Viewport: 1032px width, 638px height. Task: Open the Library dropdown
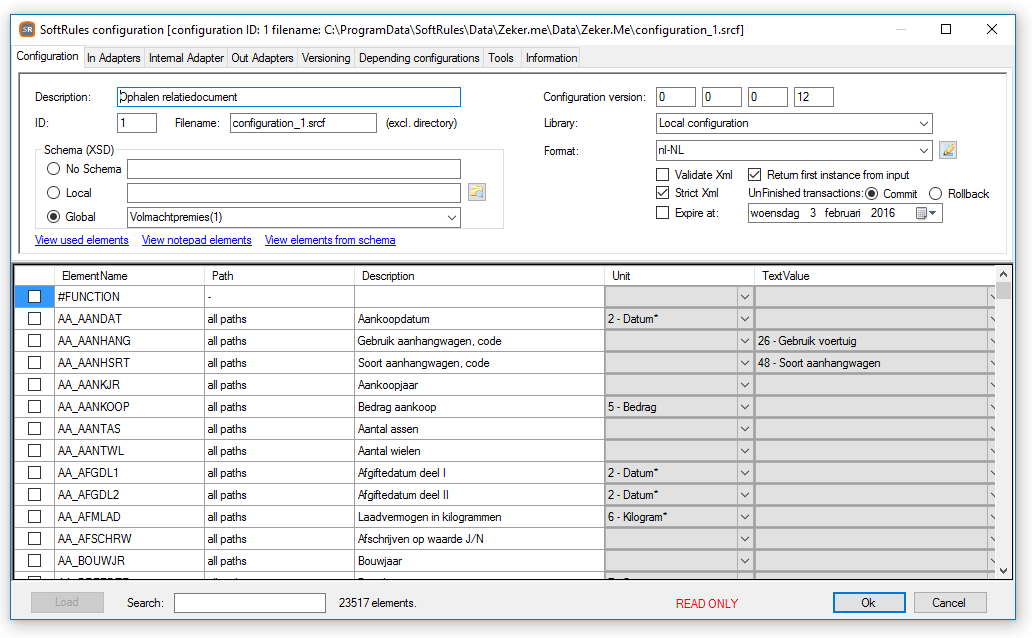point(923,123)
